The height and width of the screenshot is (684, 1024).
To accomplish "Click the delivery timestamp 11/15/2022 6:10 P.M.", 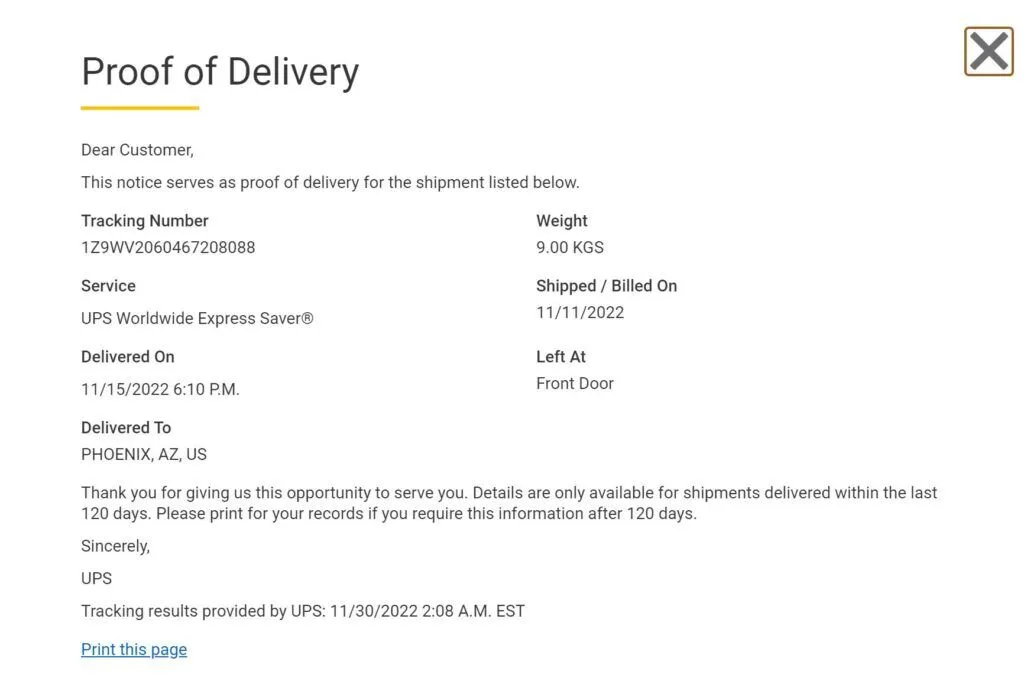I will coord(160,389).
